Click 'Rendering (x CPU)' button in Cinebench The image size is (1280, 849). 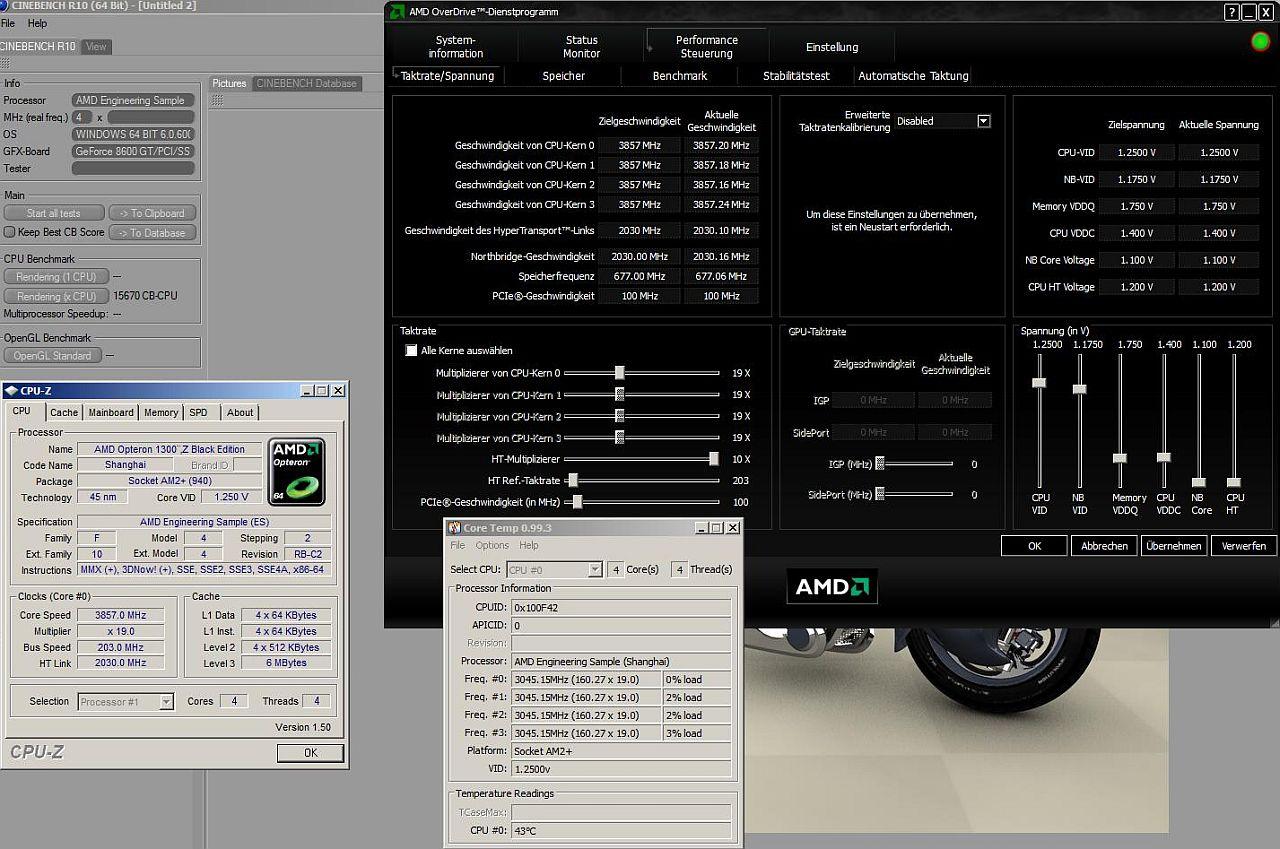pyautogui.click(x=56, y=297)
